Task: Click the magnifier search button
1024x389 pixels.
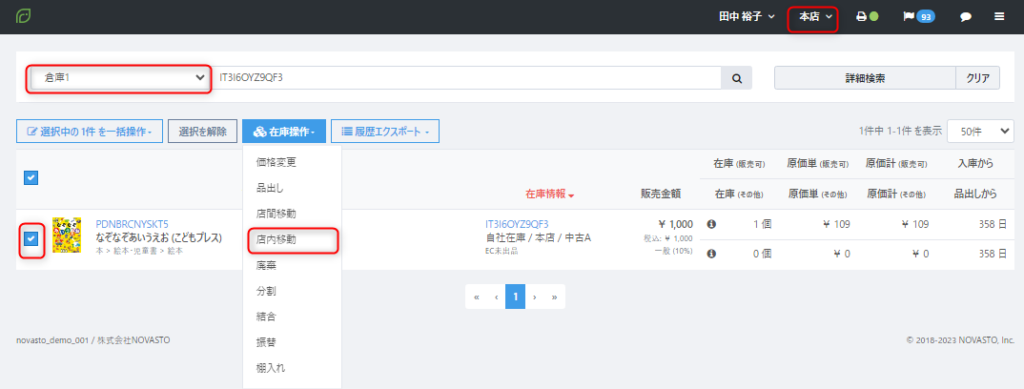Action: click(737, 78)
